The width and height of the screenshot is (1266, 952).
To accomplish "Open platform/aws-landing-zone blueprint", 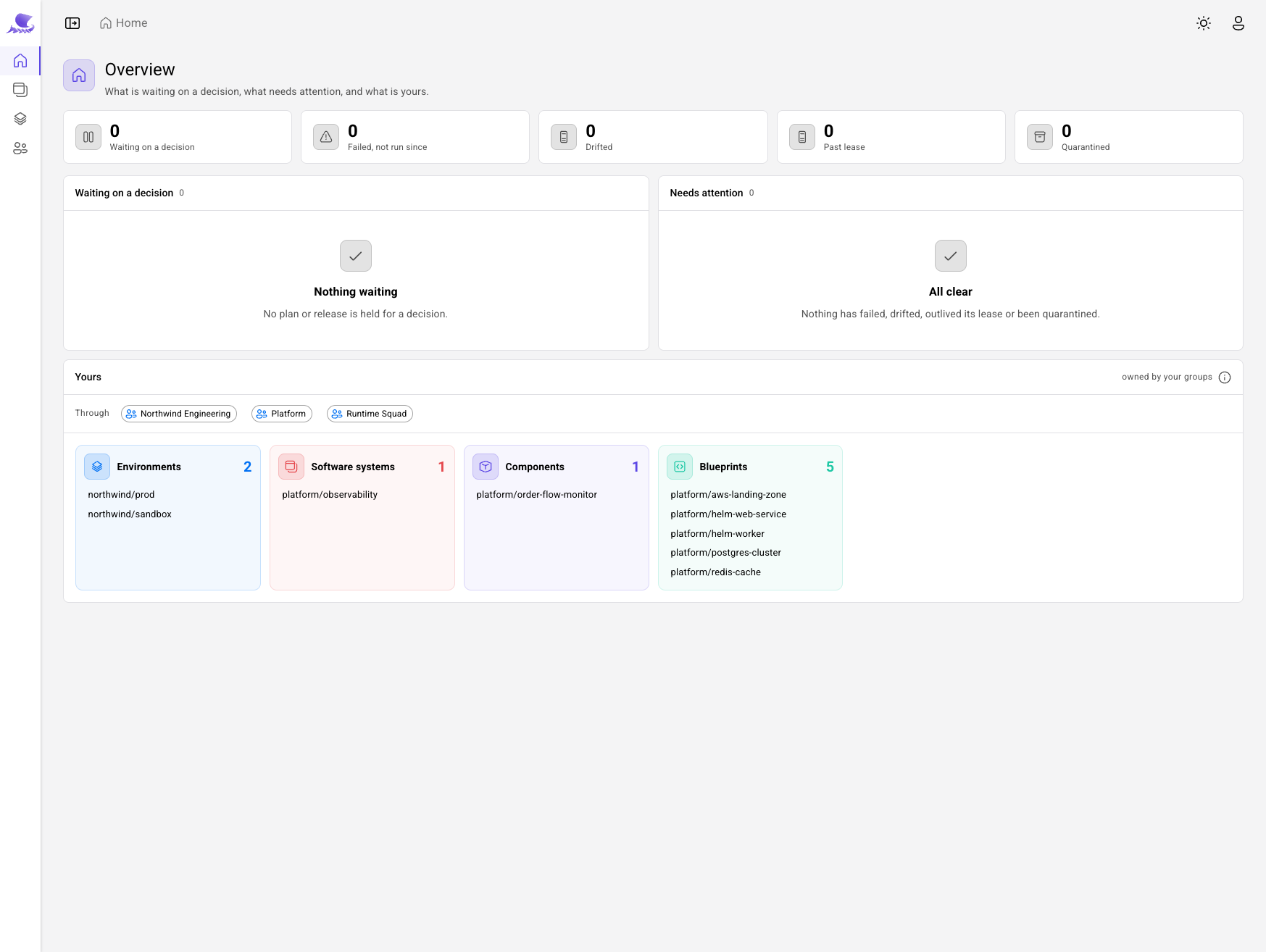I will click(728, 495).
